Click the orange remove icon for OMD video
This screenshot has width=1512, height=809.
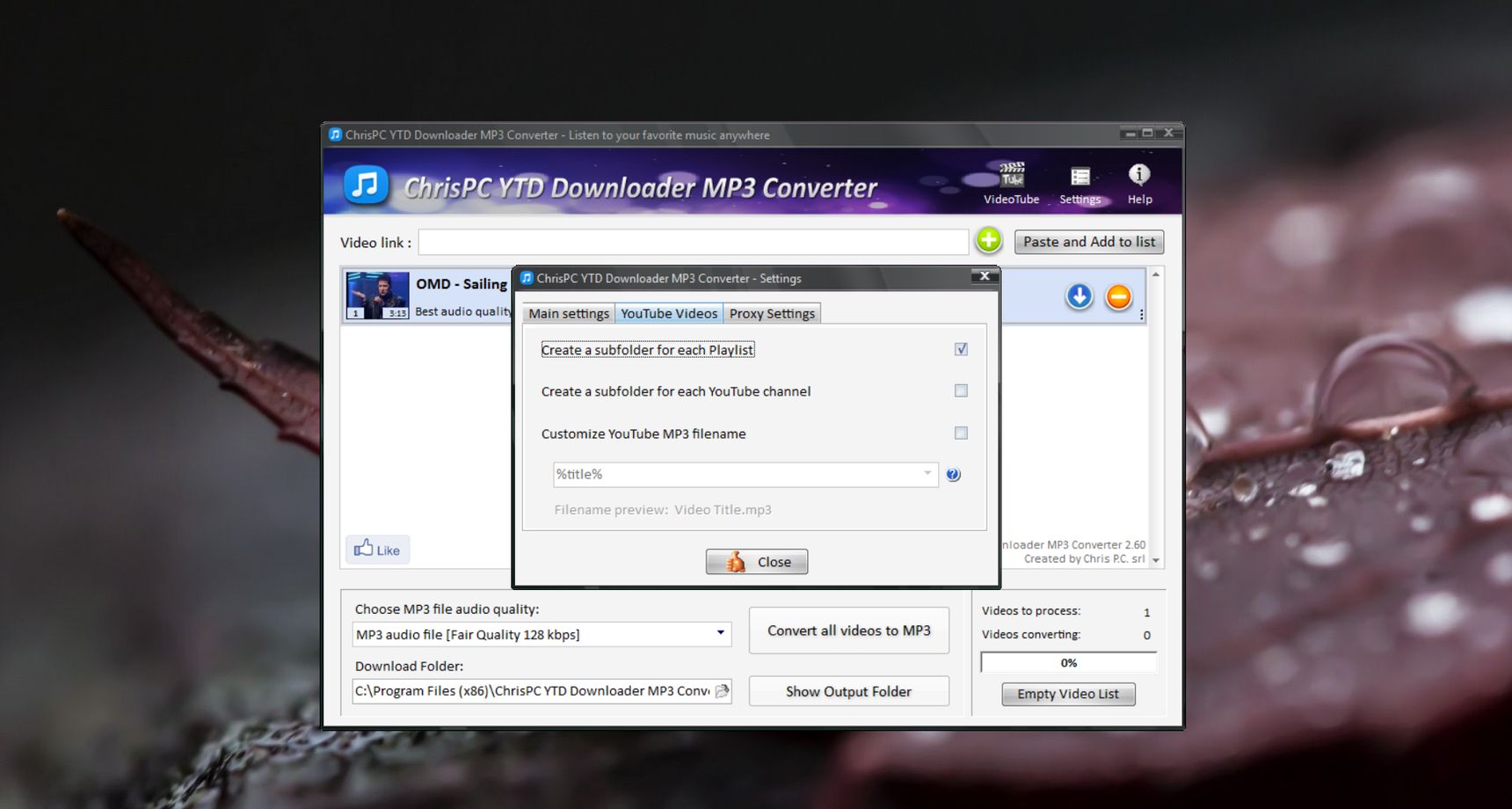[x=1118, y=297]
